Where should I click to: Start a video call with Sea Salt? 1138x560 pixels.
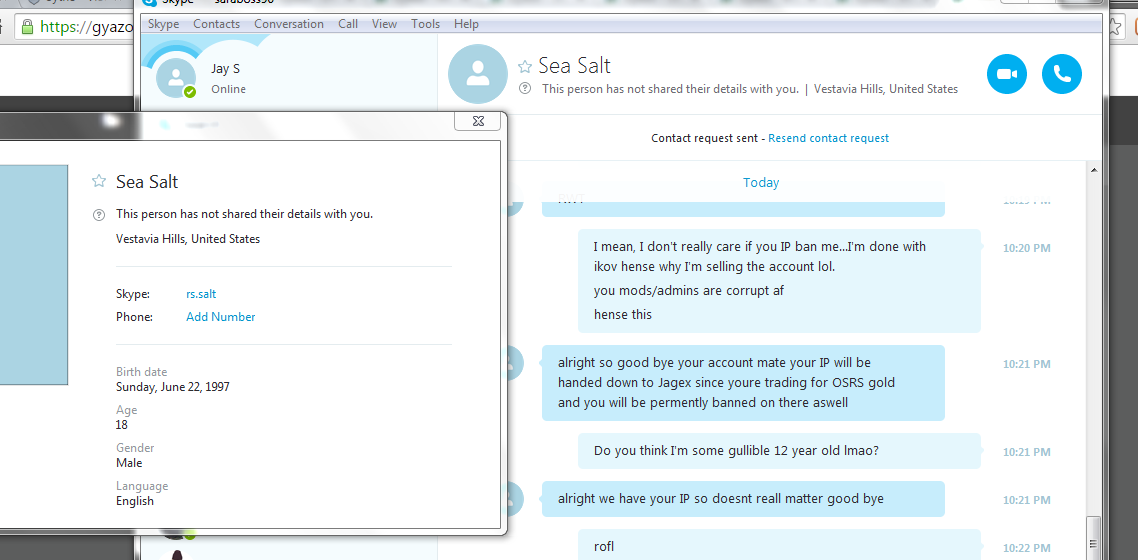(x=1007, y=74)
